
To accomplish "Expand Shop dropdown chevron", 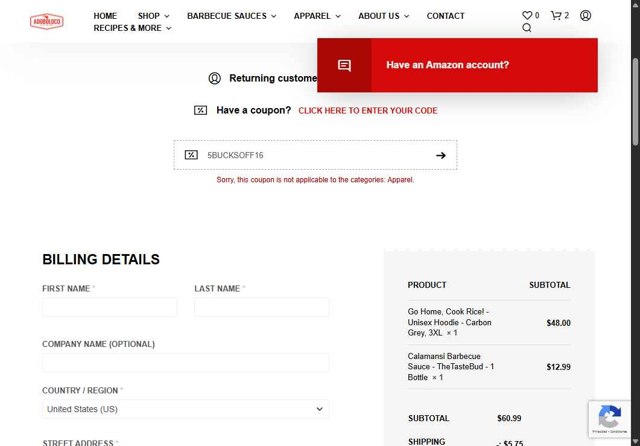I will (167, 16).
